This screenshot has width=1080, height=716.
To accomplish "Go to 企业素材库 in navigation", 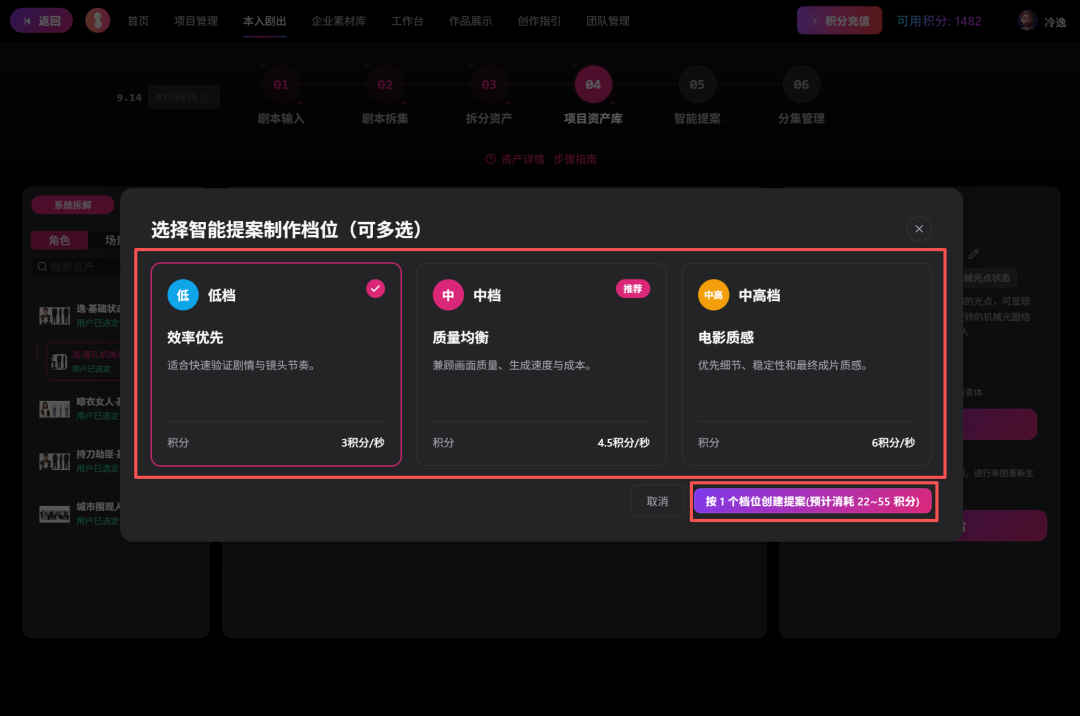I will [x=338, y=21].
